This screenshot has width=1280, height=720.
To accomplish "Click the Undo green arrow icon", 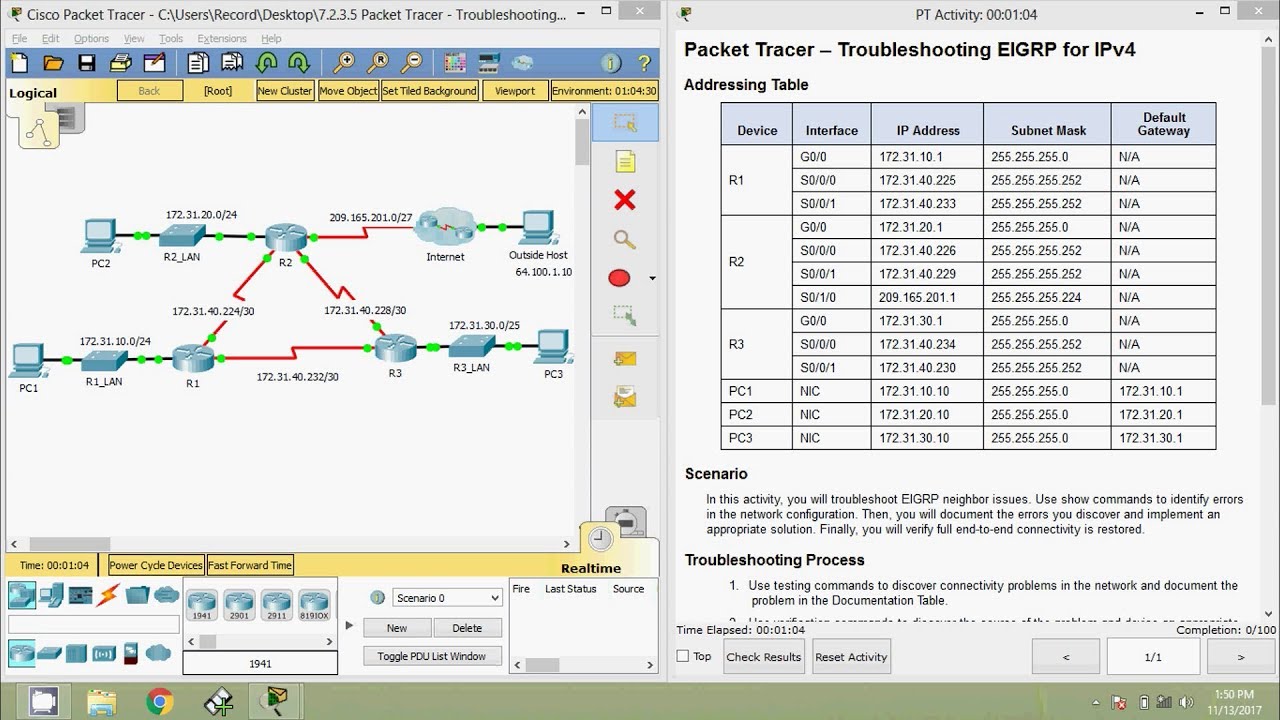I will pos(266,63).
